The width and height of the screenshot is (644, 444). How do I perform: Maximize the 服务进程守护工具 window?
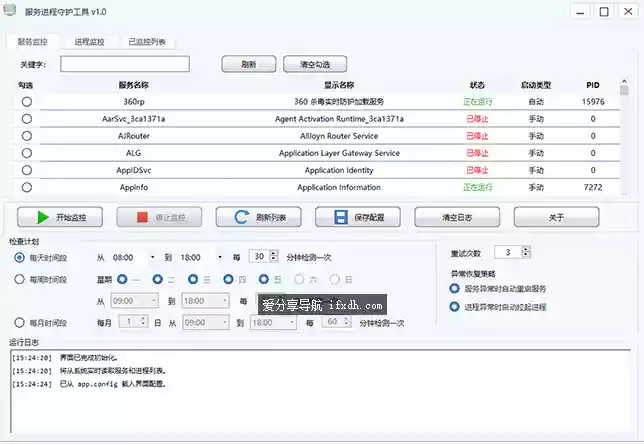point(604,12)
